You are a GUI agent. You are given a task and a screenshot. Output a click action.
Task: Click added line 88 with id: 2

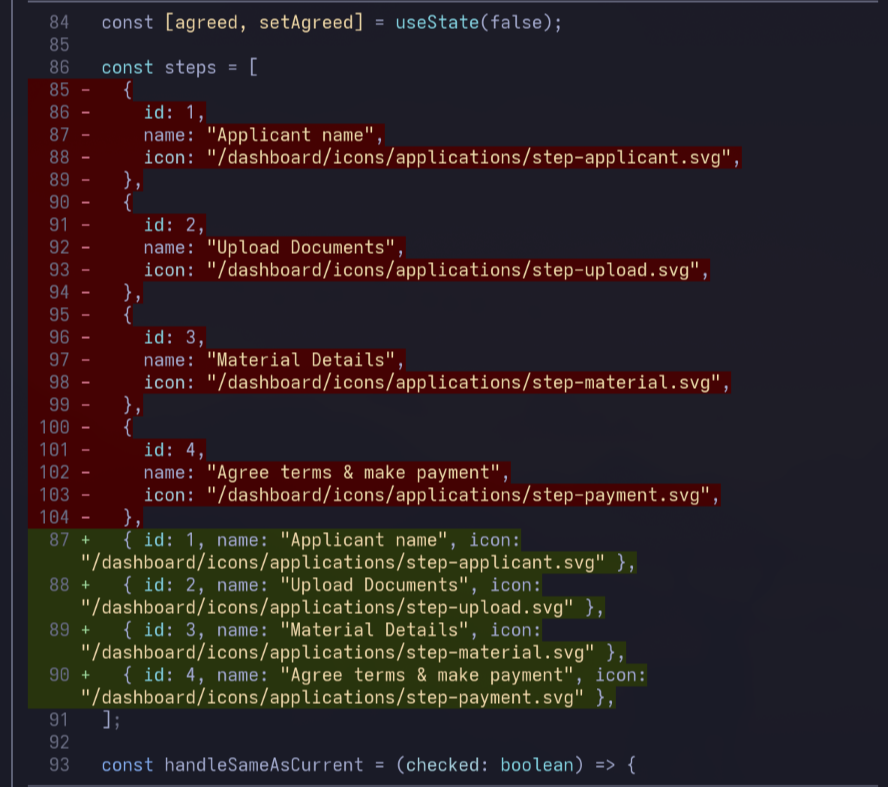[332, 585]
